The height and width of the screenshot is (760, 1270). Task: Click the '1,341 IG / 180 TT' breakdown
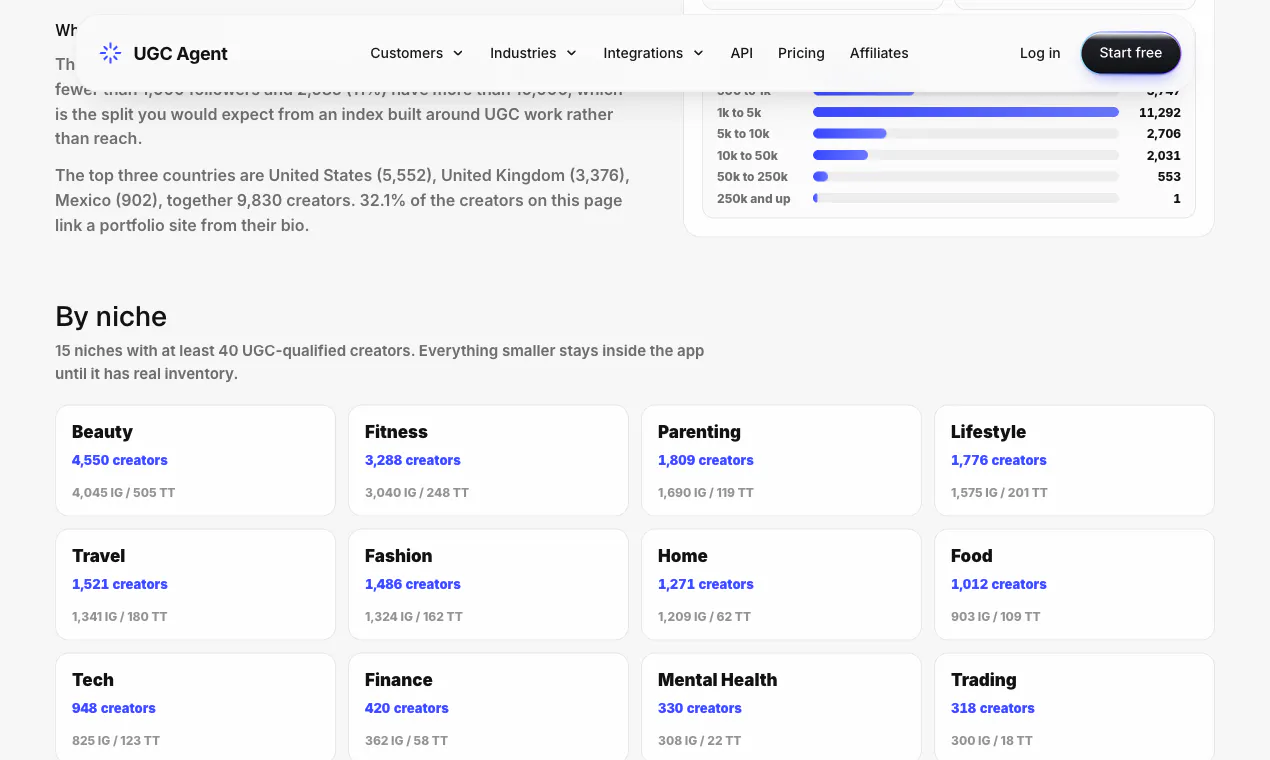(x=119, y=617)
